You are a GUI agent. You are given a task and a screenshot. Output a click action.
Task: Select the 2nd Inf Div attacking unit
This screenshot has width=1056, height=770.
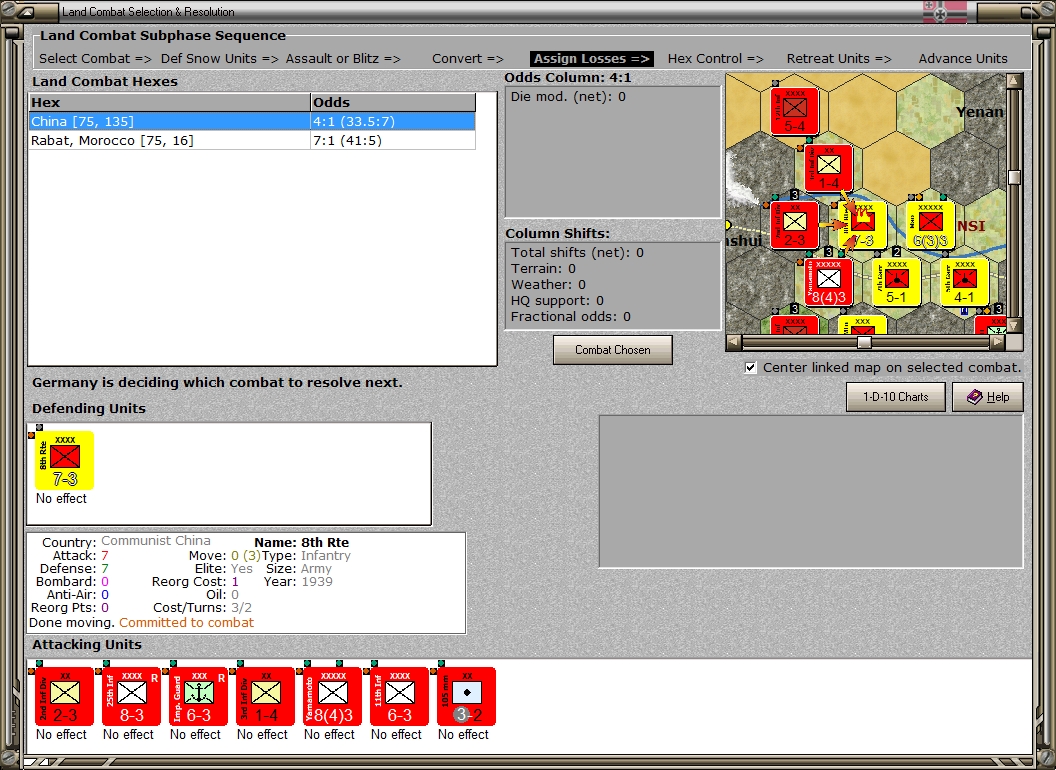click(x=64, y=697)
